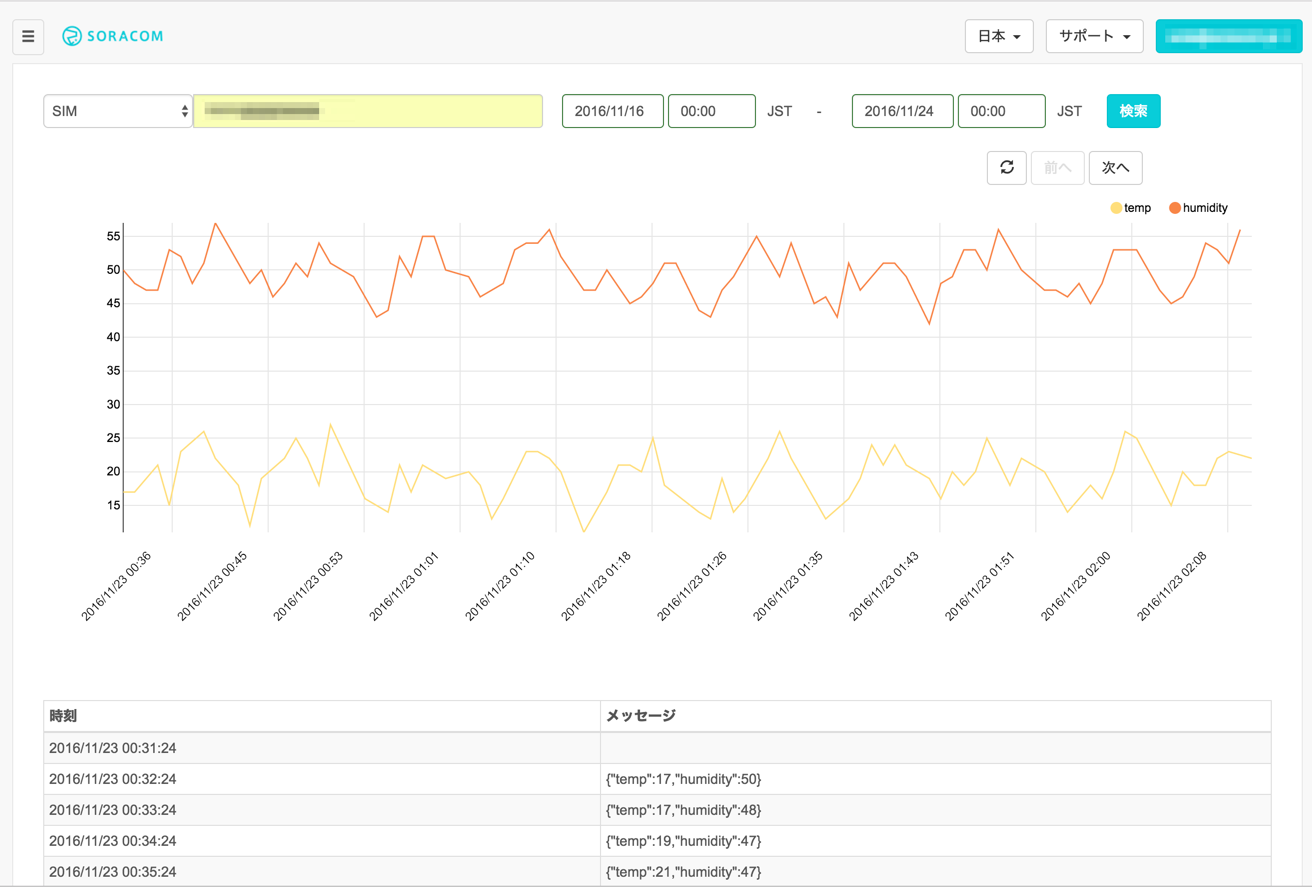Focus the yellow SIM identifier input field
The image size is (1312, 887).
pos(368,111)
